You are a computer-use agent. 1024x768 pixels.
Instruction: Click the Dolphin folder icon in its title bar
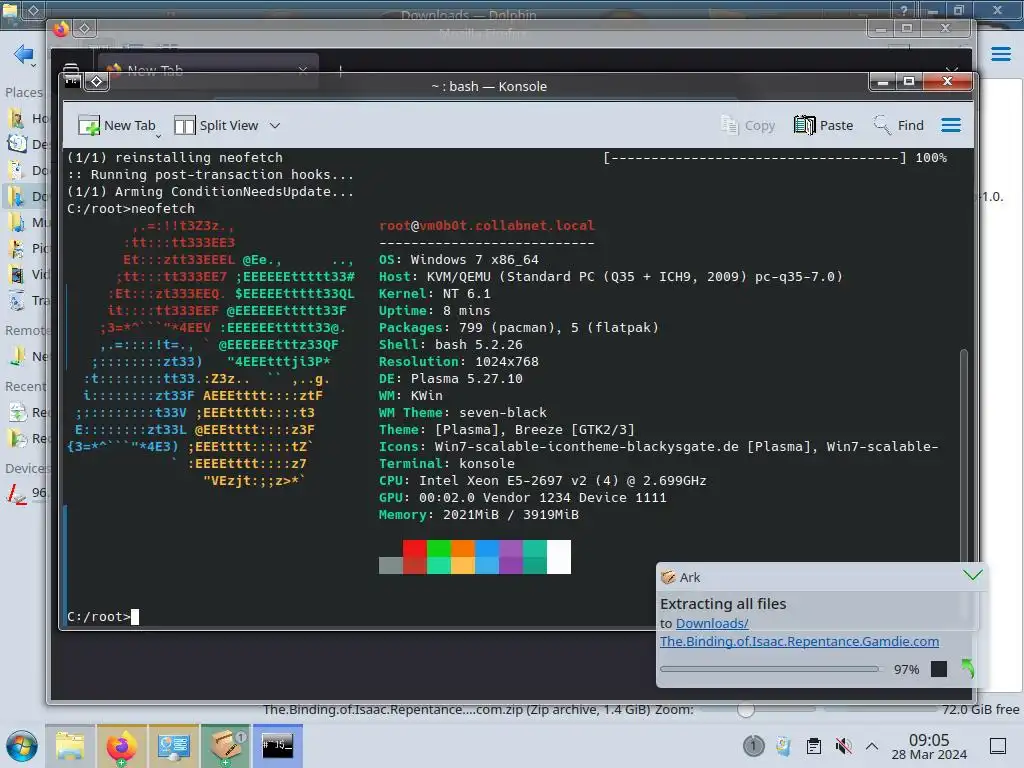pos(10,10)
